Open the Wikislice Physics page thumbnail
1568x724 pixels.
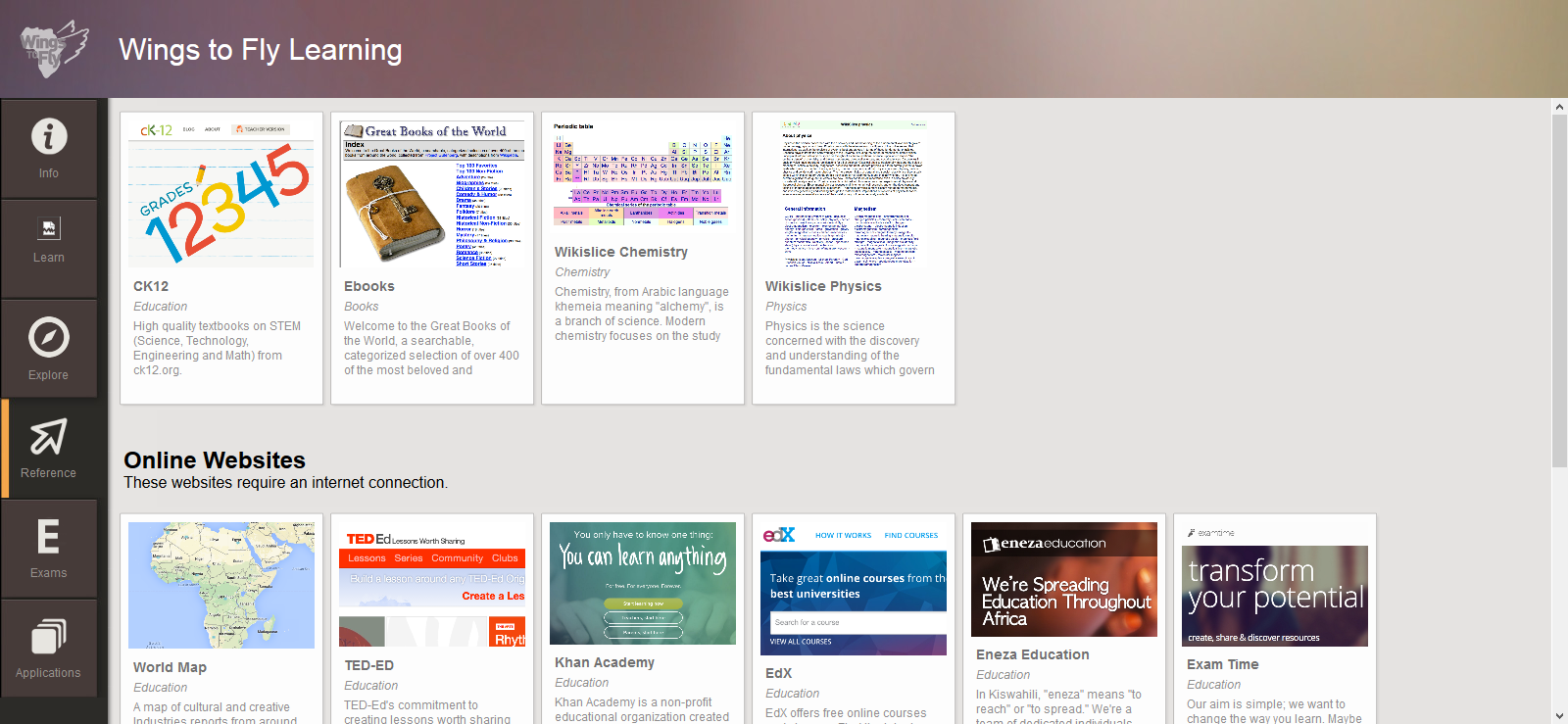pyautogui.click(x=854, y=194)
